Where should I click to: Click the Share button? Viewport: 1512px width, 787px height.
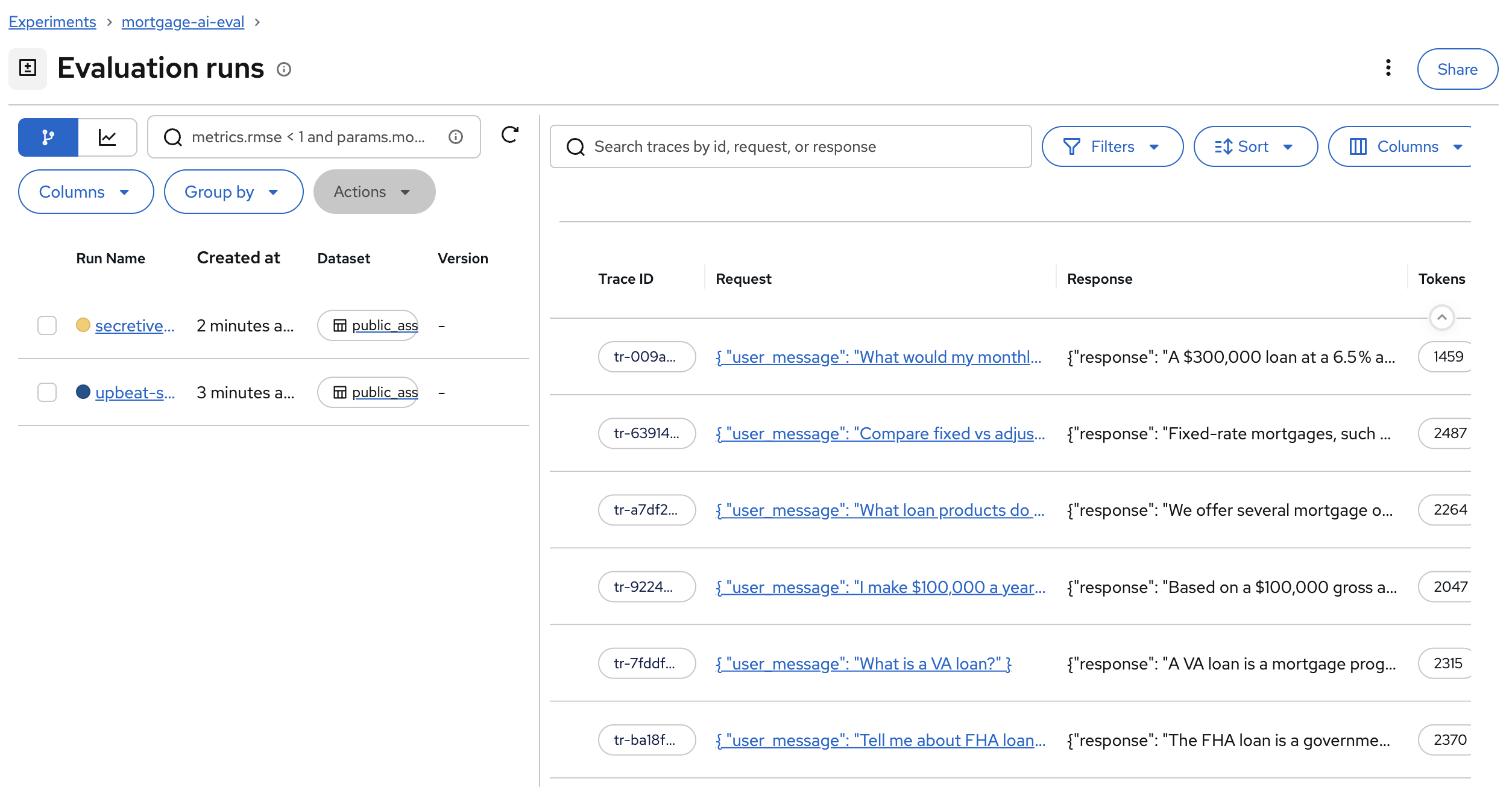[x=1457, y=69]
